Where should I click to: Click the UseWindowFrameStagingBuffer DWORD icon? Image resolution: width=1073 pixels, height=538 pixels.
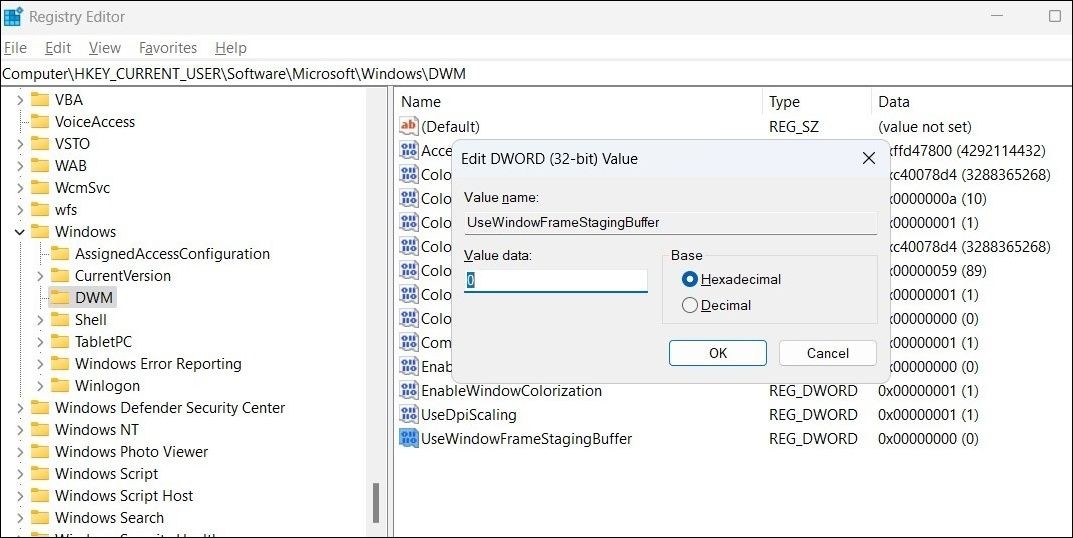click(409, 439)
